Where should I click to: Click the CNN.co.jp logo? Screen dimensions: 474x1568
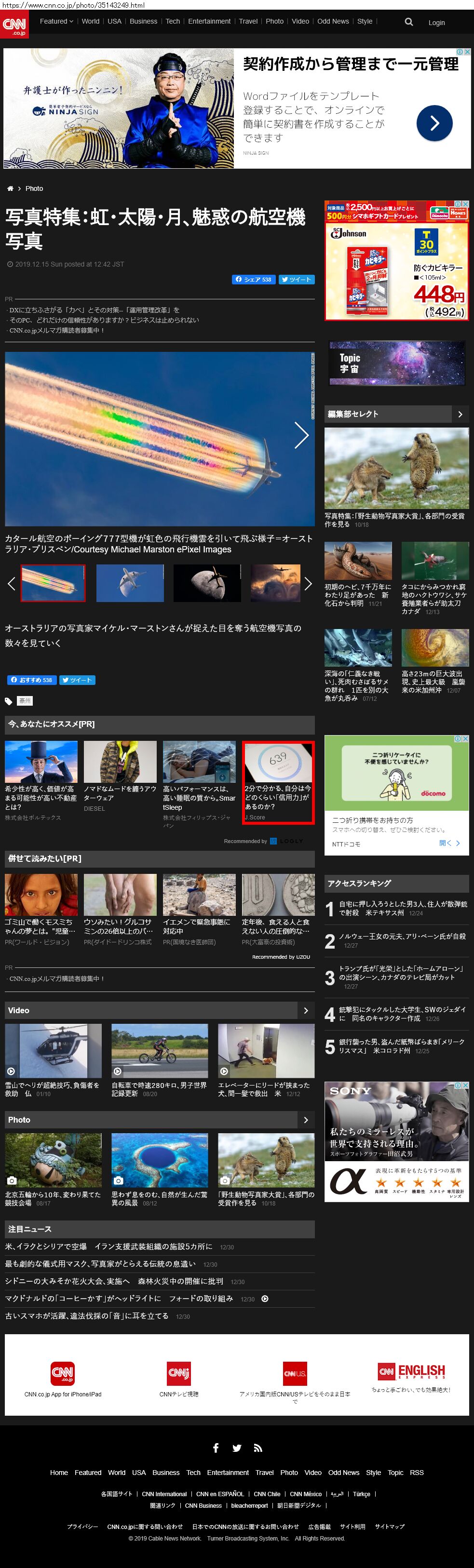[x=14, y=24]
